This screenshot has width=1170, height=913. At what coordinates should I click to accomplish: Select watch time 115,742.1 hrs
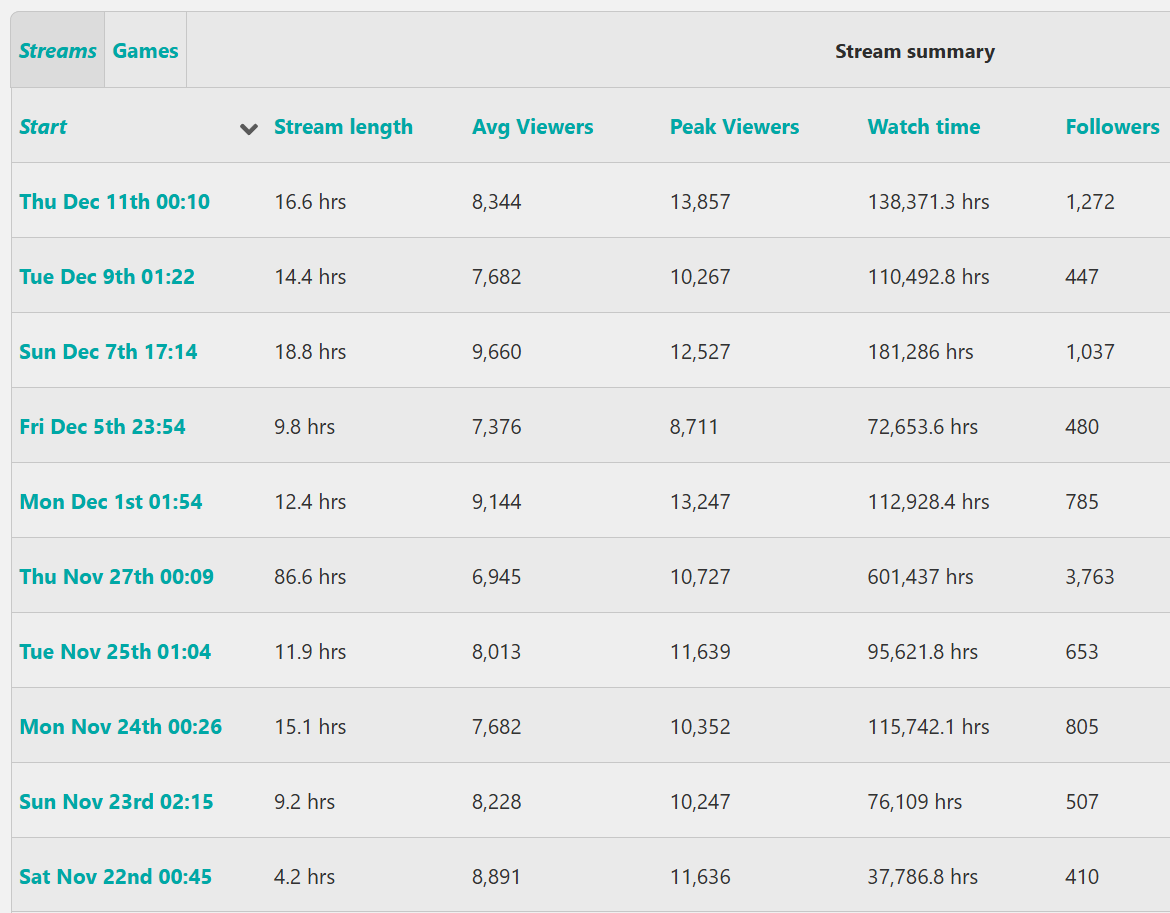pos(928,727)
